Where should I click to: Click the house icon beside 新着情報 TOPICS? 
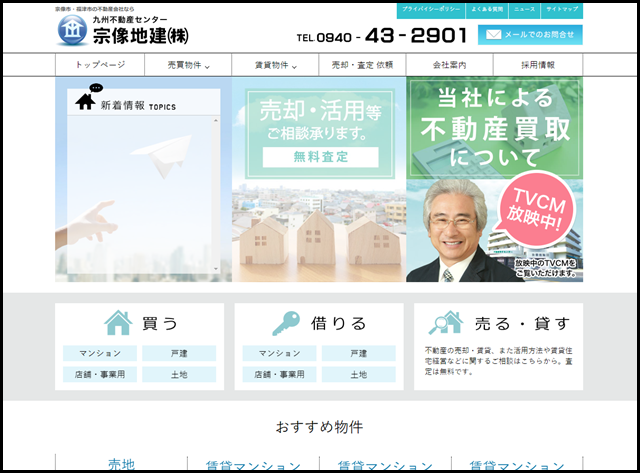click(85, 102)
